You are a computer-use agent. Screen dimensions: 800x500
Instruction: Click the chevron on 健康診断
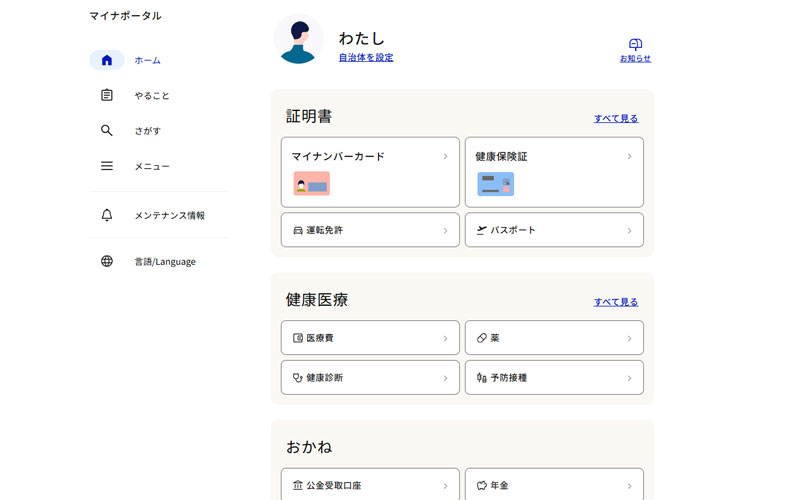[445, 378]
